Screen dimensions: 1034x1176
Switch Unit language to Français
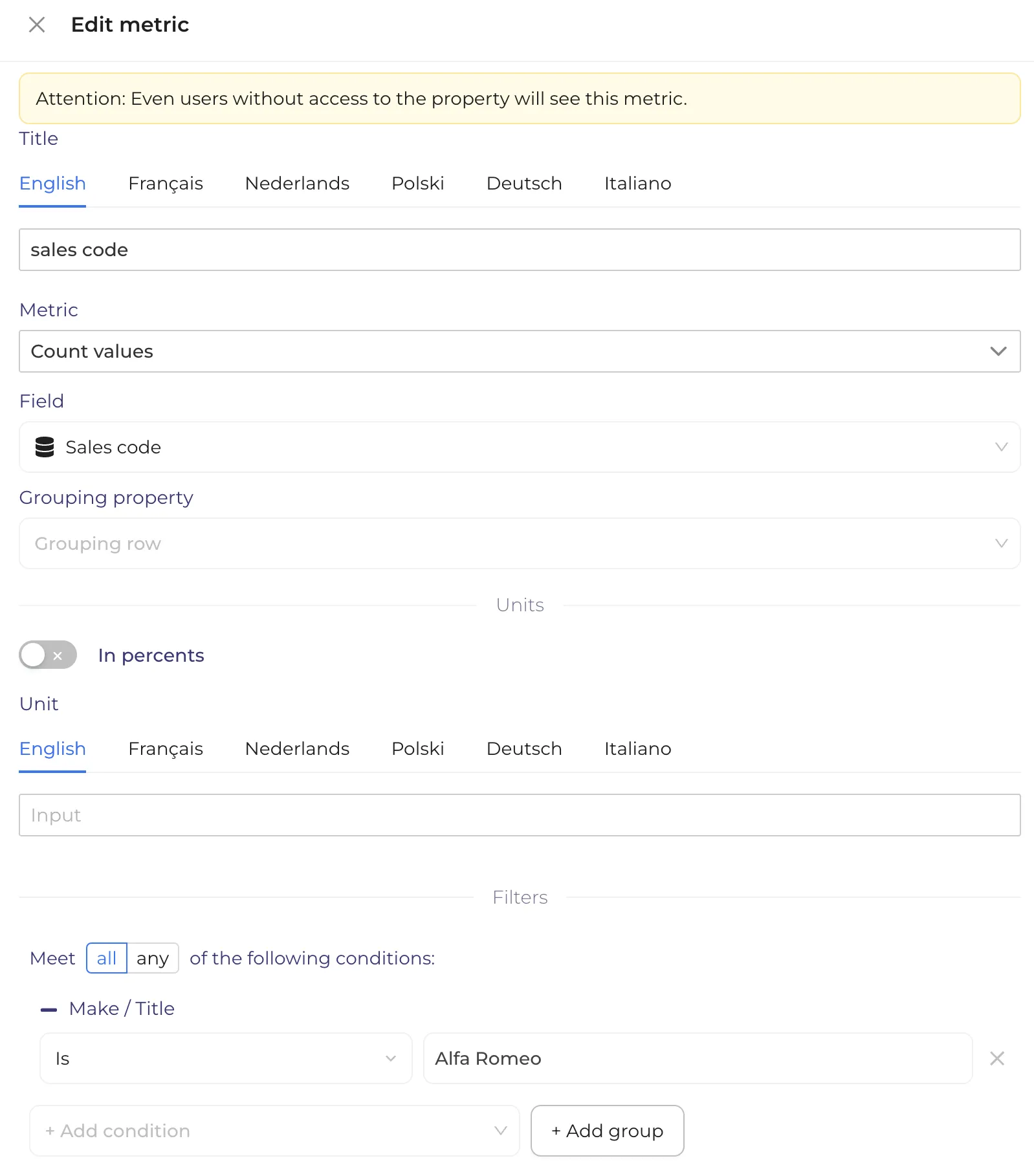click(166, 749)
